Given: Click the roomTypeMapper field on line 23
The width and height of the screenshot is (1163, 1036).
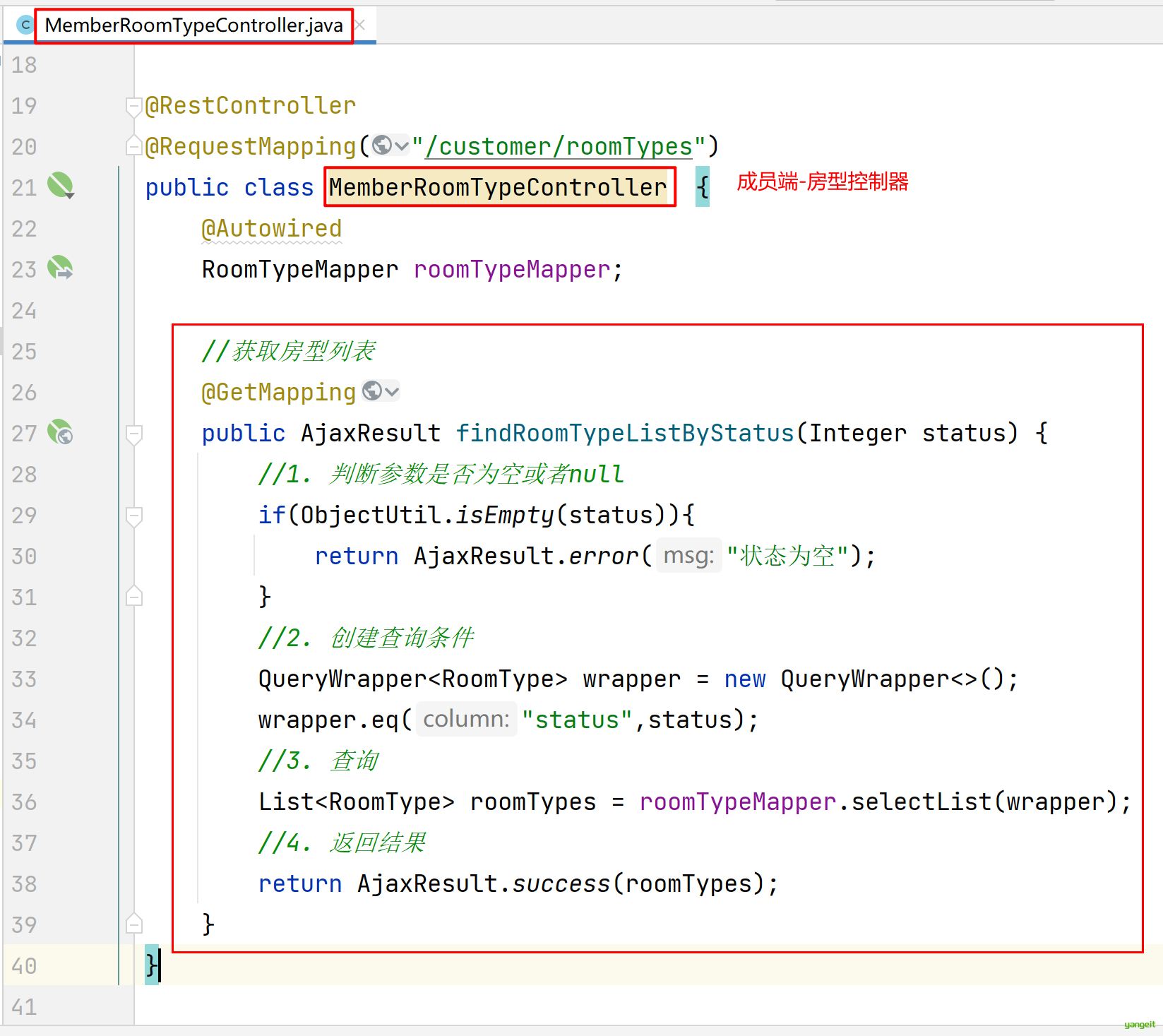Looking at the screenshot, I should tap(512, 269).
